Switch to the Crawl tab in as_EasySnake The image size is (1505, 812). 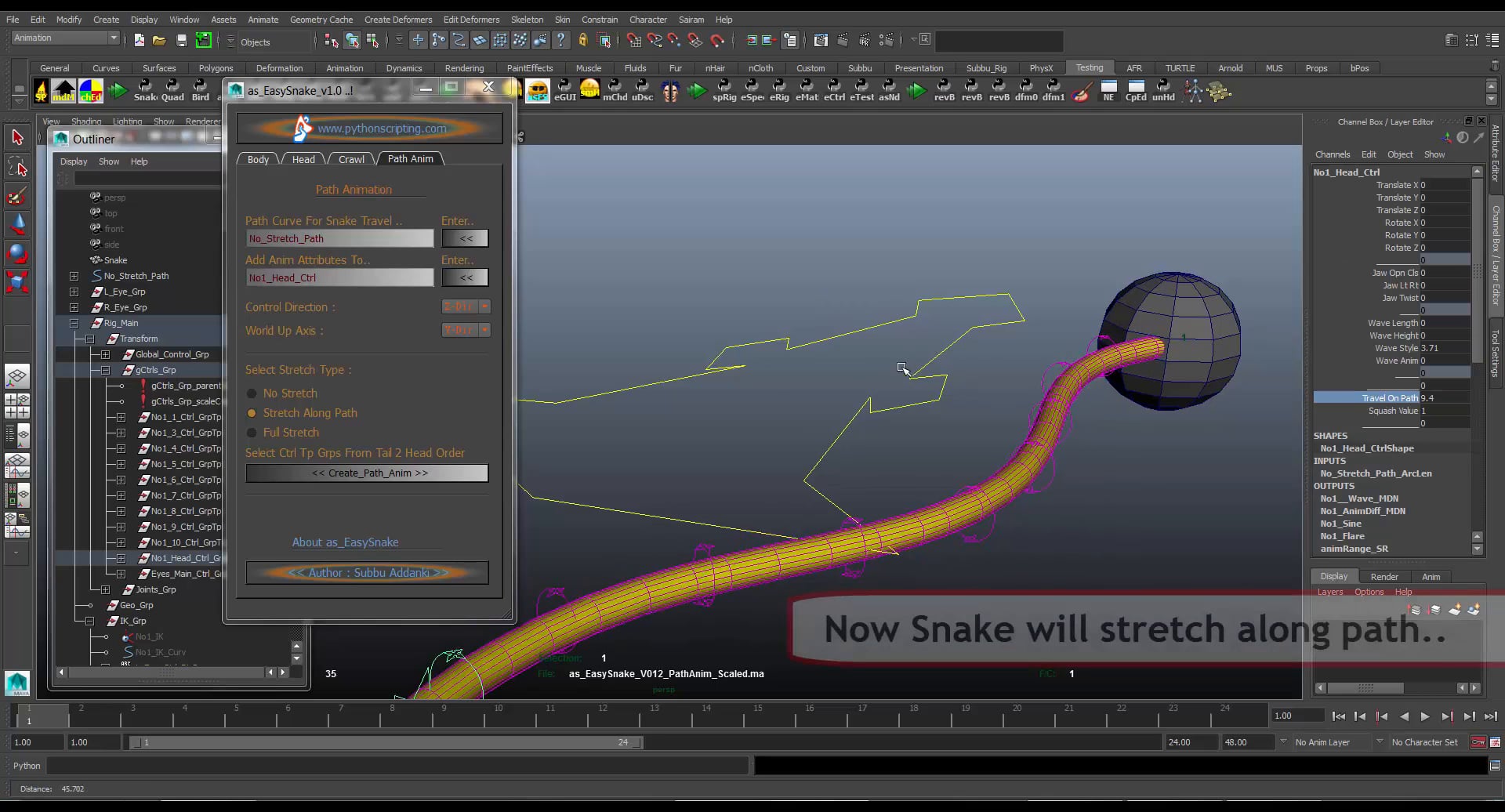point(350,159)
